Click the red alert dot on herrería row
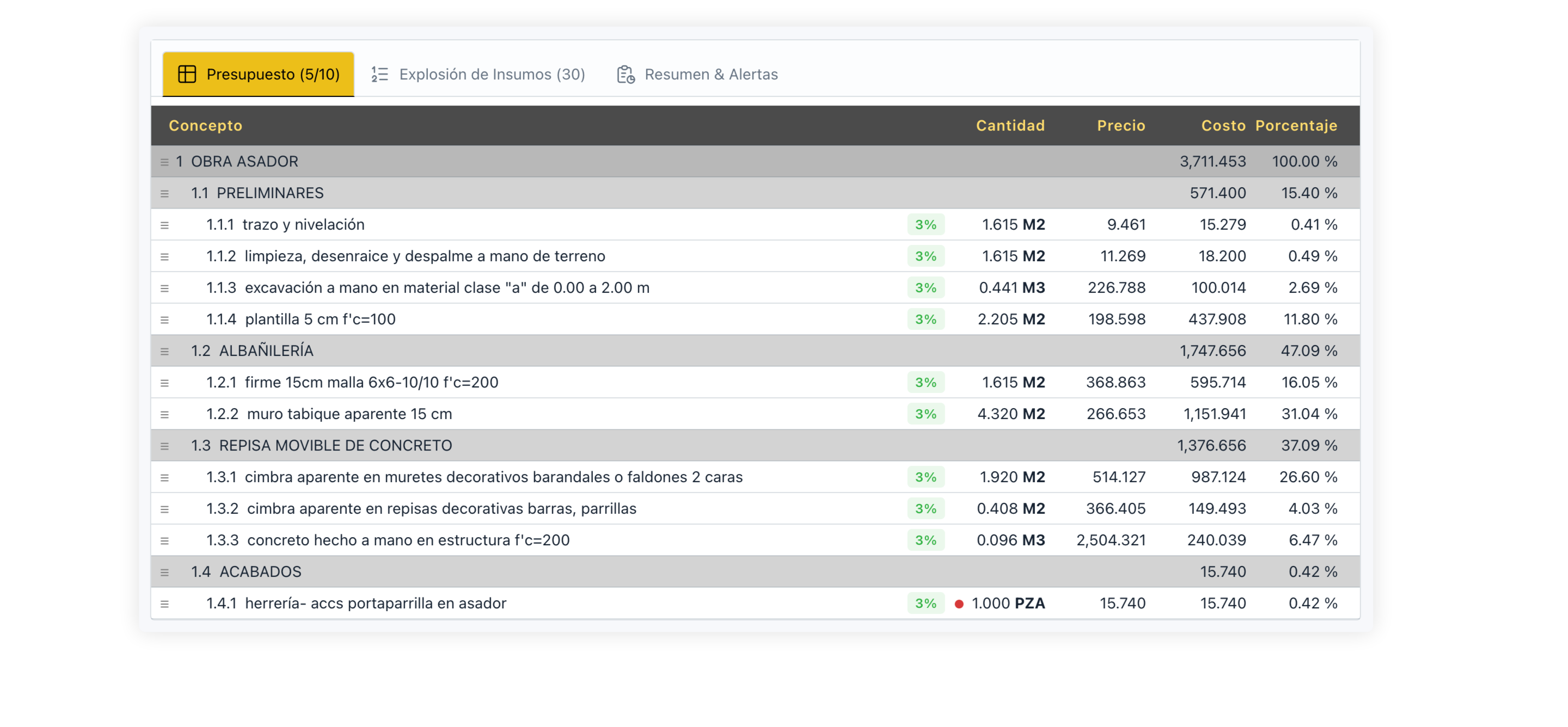 tap(959, 604)
